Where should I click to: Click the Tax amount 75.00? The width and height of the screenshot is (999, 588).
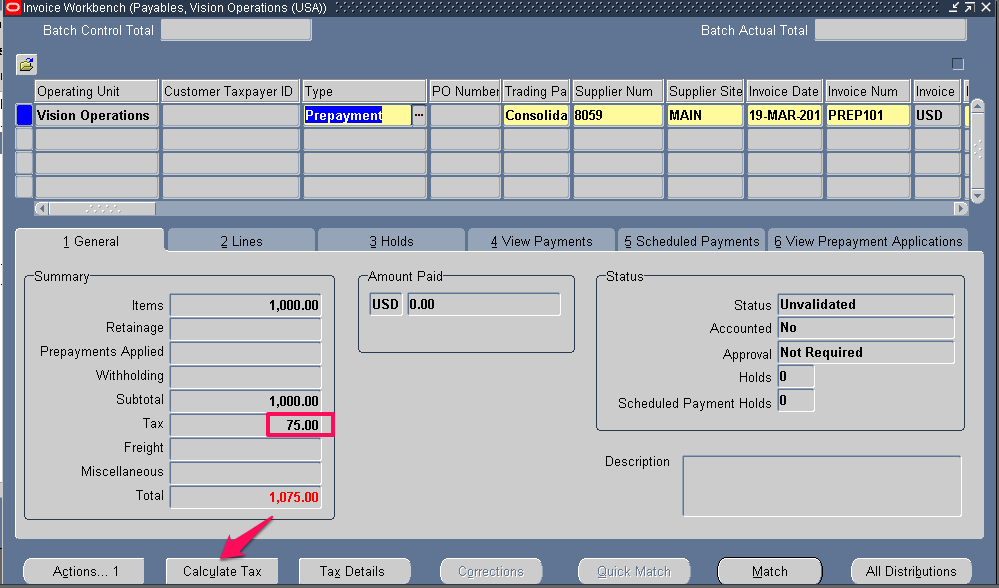click(245, 425)
